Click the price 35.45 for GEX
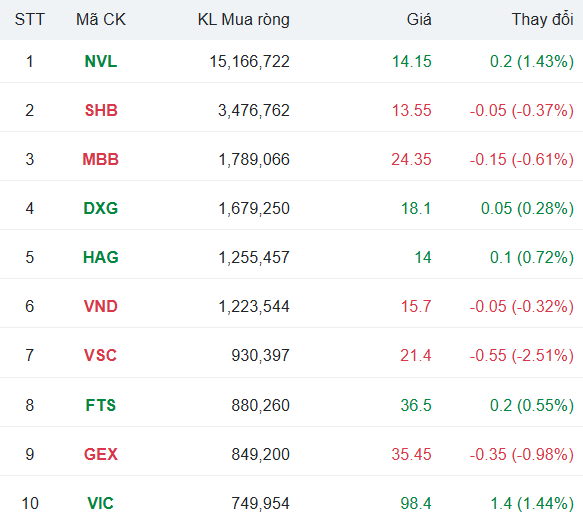The width and height of the screenshot is (583, 521). (x=412, y=454)
